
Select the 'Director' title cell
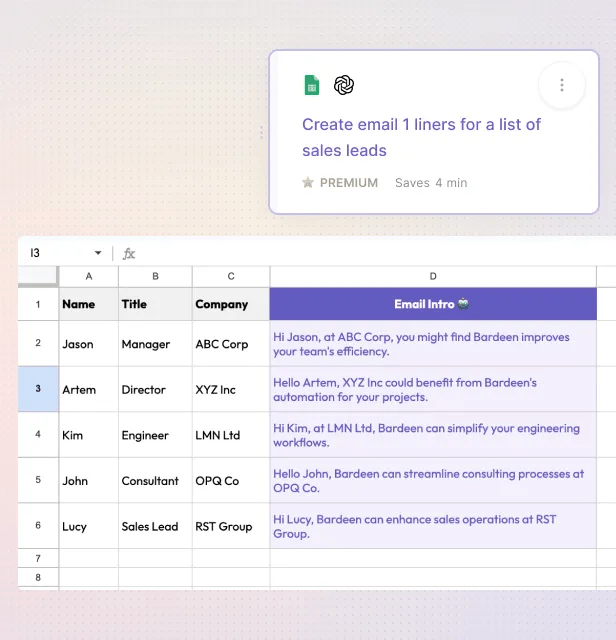coord(155,389)
